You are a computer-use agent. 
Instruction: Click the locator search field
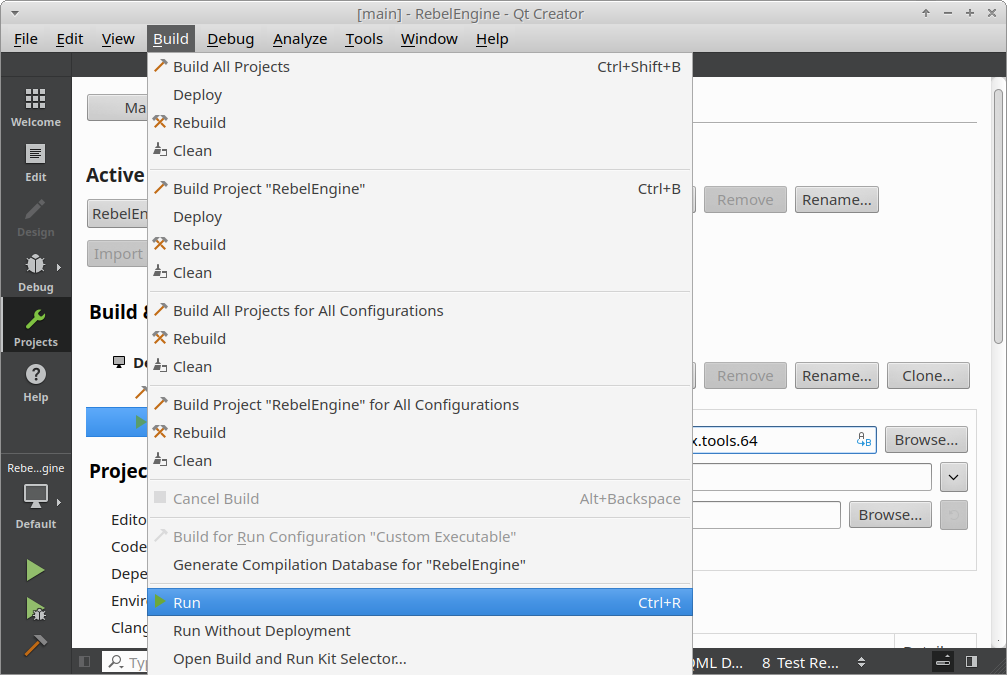pos(125,662)
